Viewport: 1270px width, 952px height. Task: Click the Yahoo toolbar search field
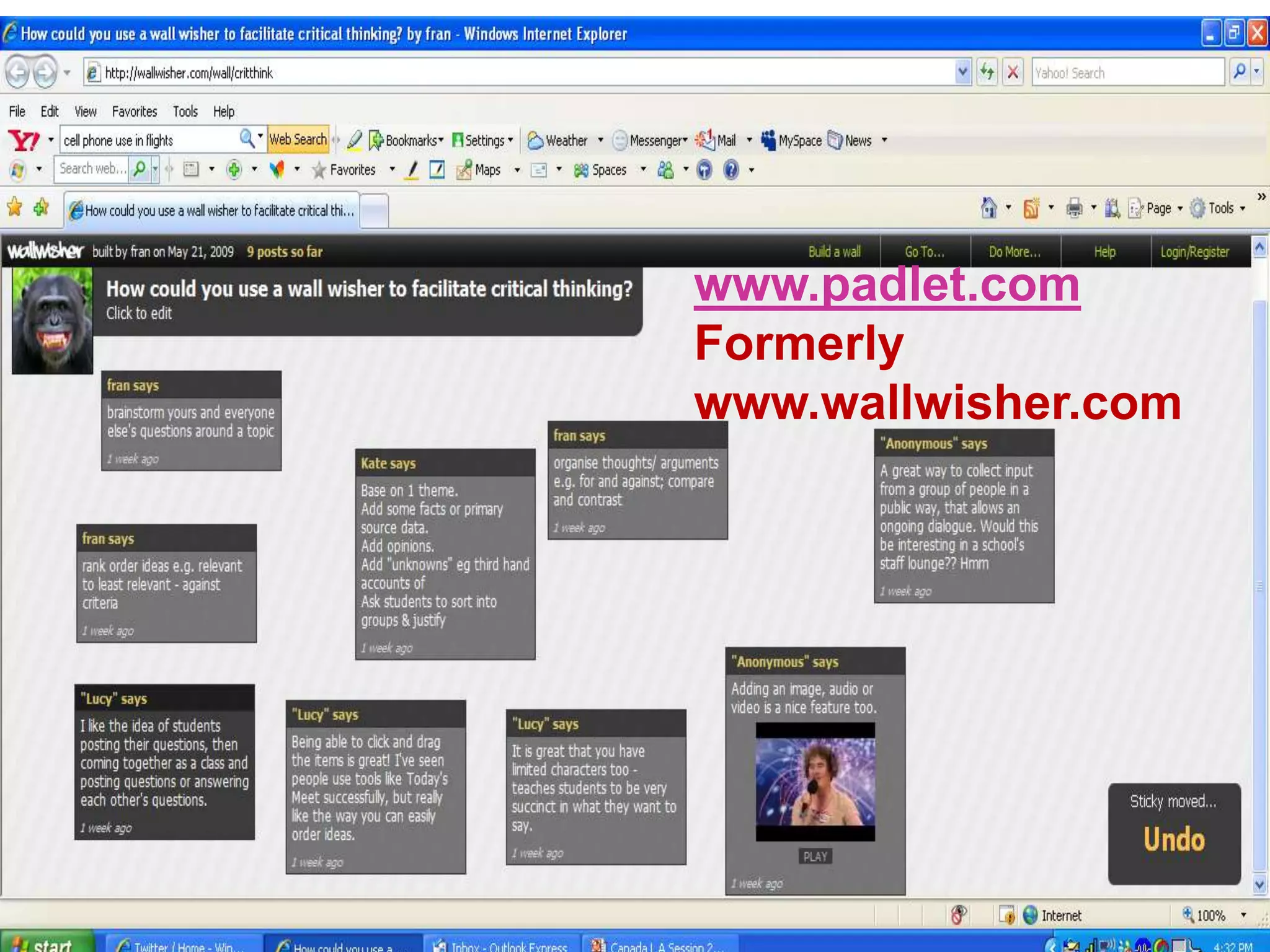(x=149, y=141)
